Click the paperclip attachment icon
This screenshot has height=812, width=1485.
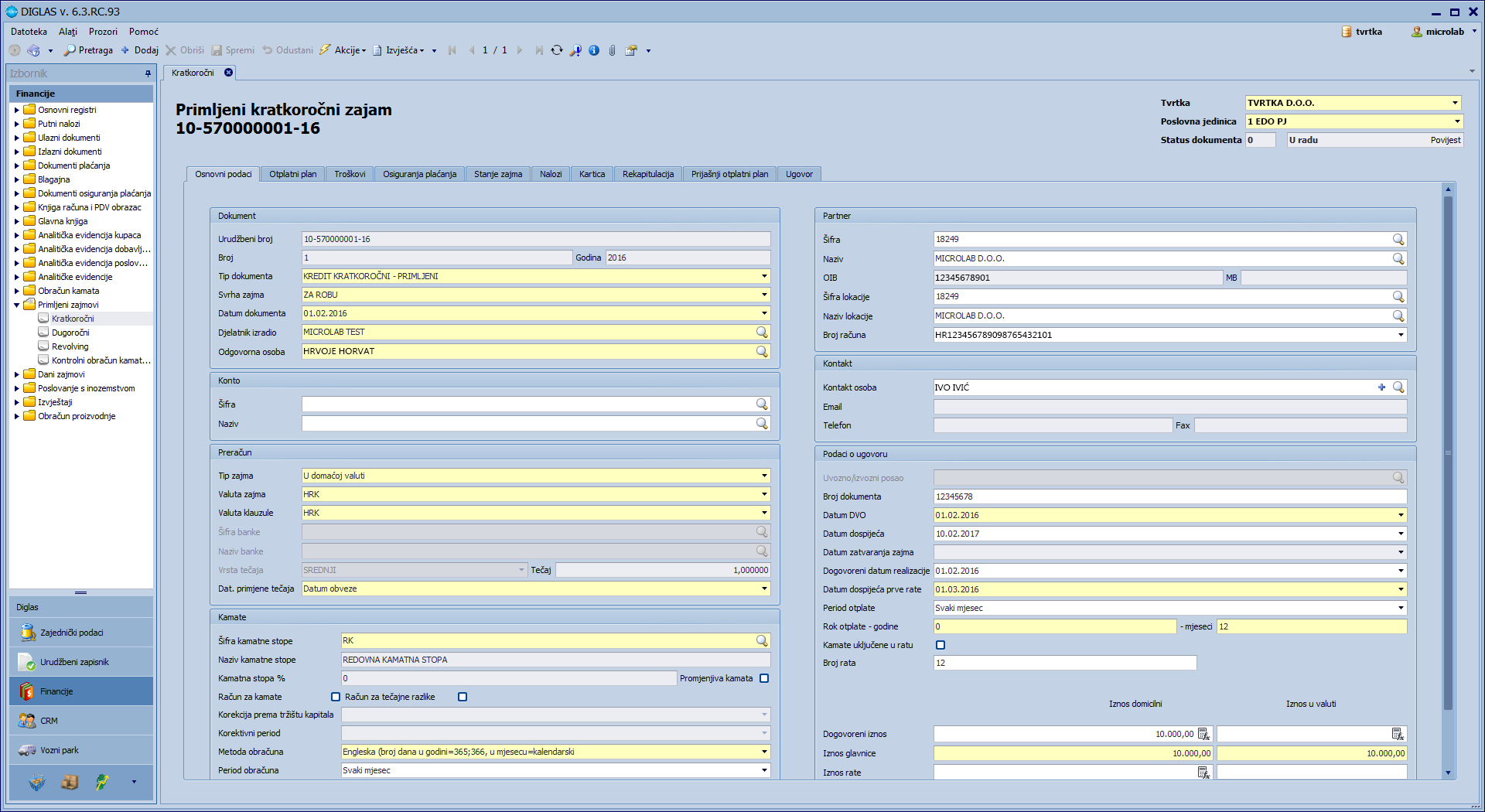(x=612, y=50)
